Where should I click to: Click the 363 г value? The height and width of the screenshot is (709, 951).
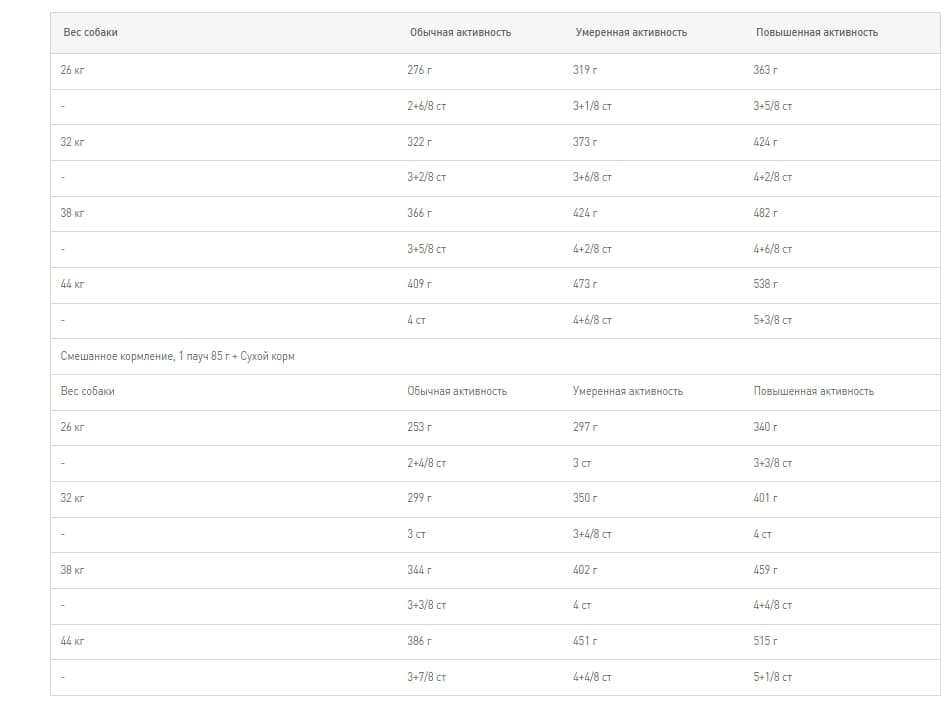765,70
